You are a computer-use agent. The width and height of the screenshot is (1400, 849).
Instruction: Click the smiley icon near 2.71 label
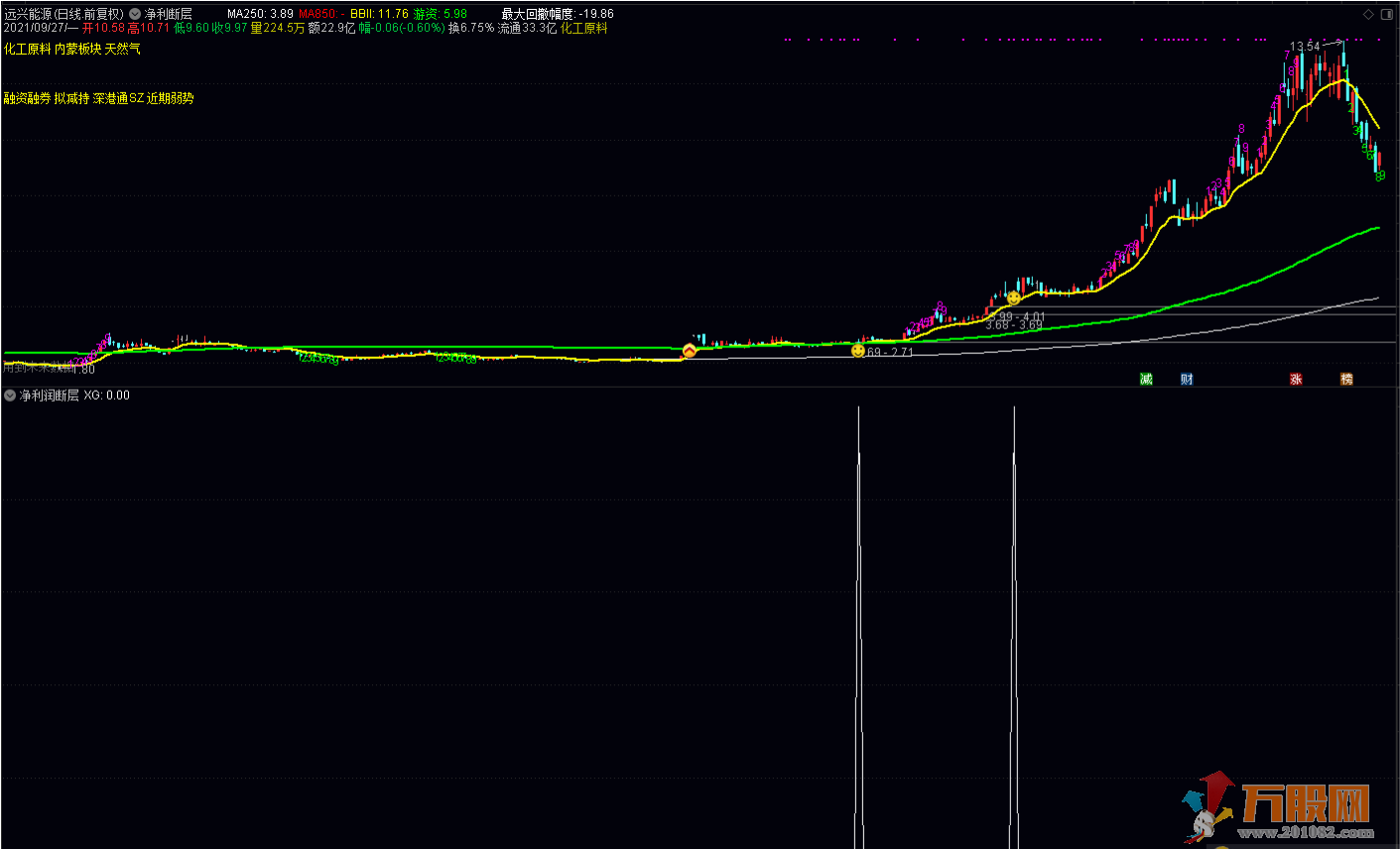pyautogui.click(x=857, y=350)
